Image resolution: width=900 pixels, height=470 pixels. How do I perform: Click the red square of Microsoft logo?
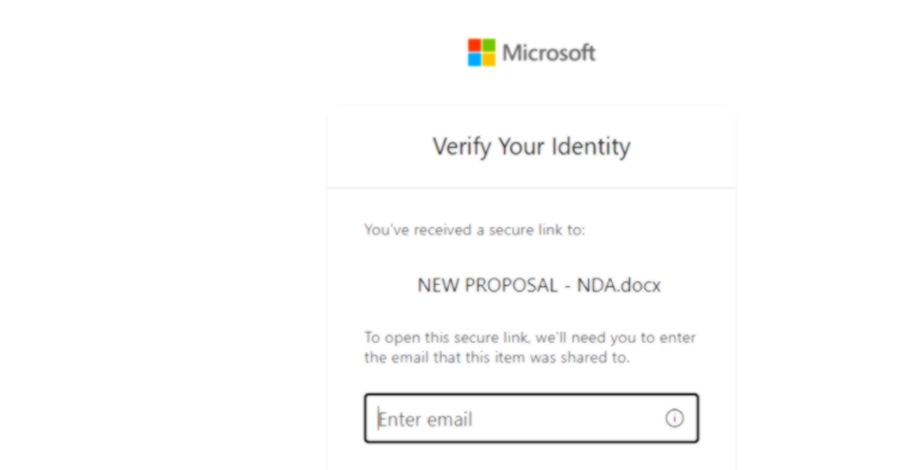pos(474,45)
